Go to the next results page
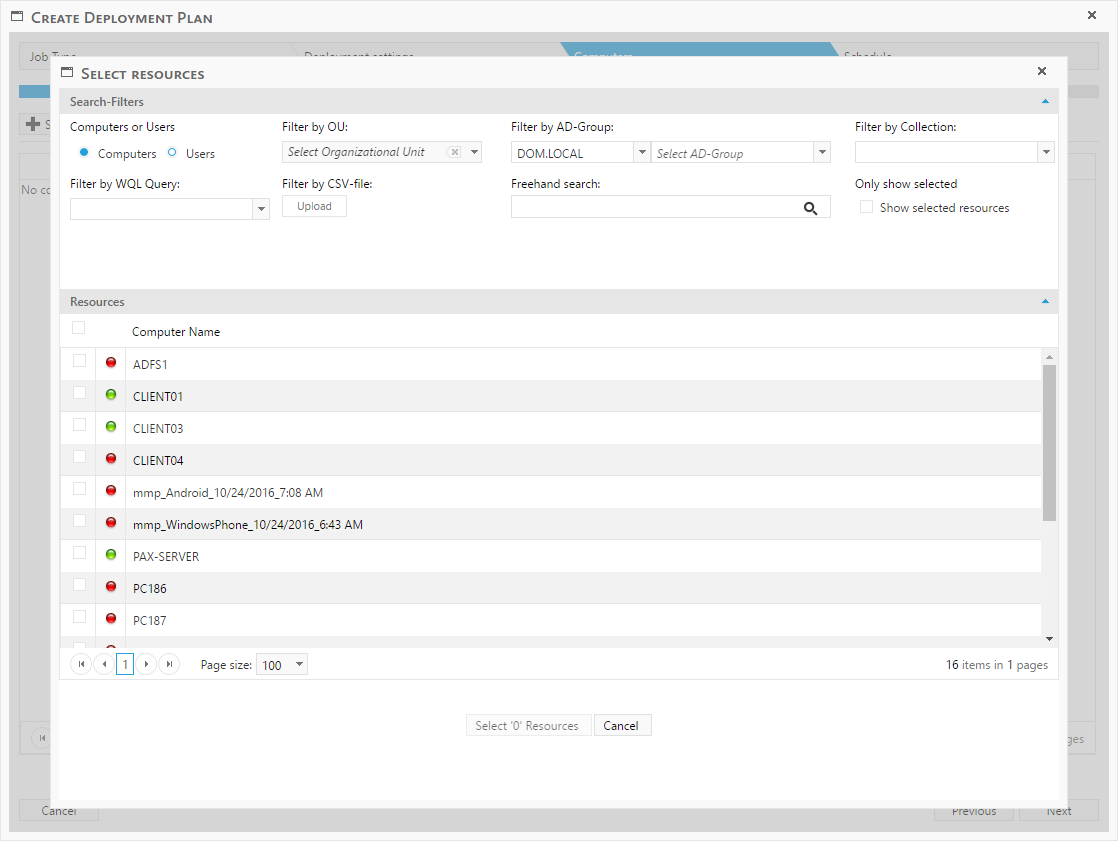 (x=147, y=664)
